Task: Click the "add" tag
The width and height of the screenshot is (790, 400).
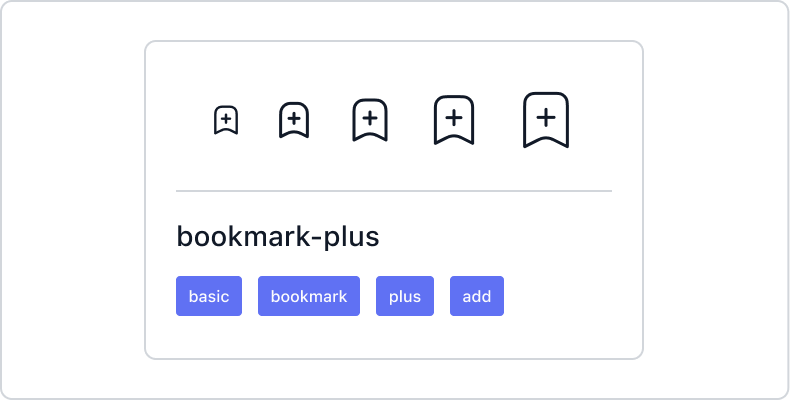Action: [x=477, y=296]
